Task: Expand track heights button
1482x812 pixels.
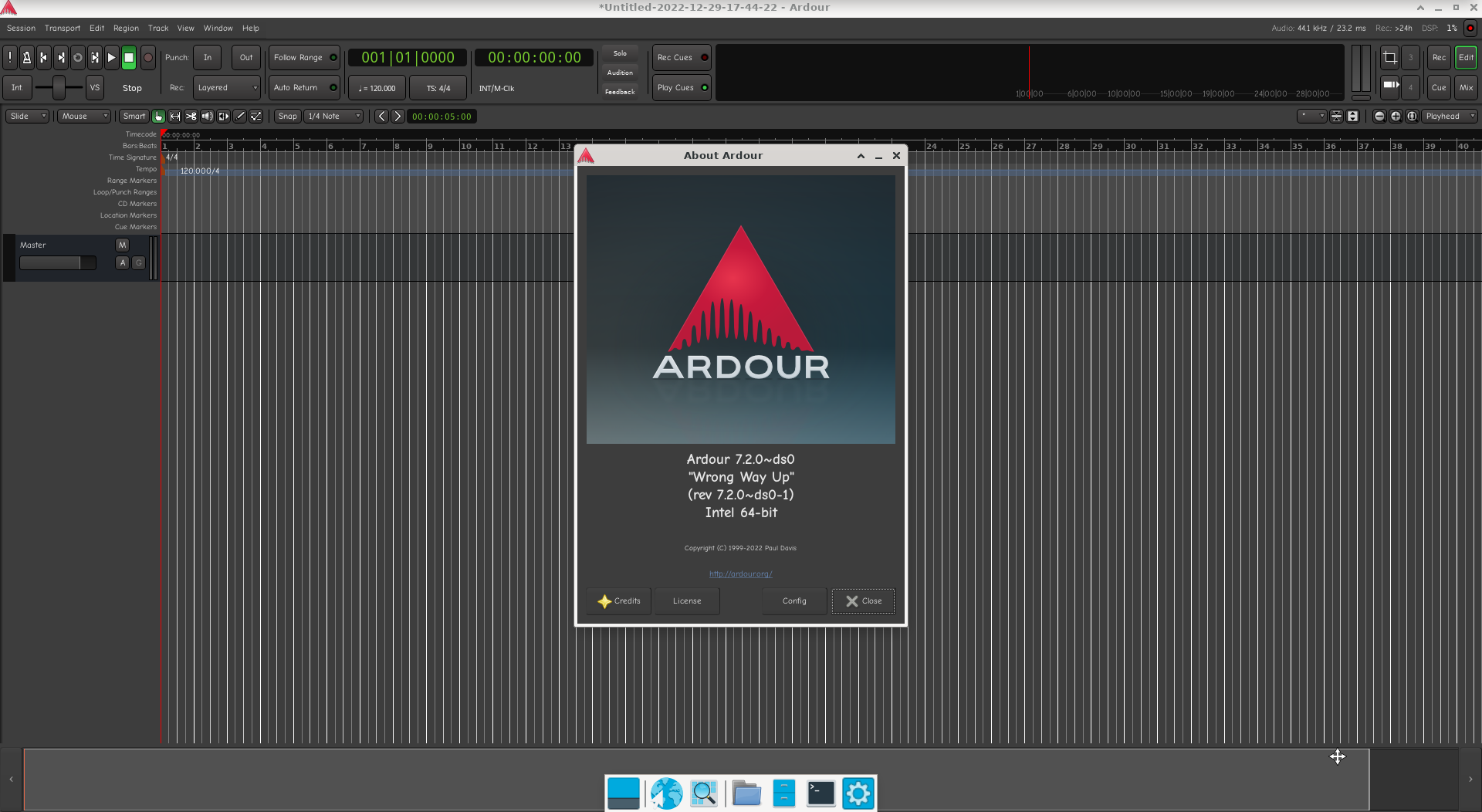Action: (1352, 117)
